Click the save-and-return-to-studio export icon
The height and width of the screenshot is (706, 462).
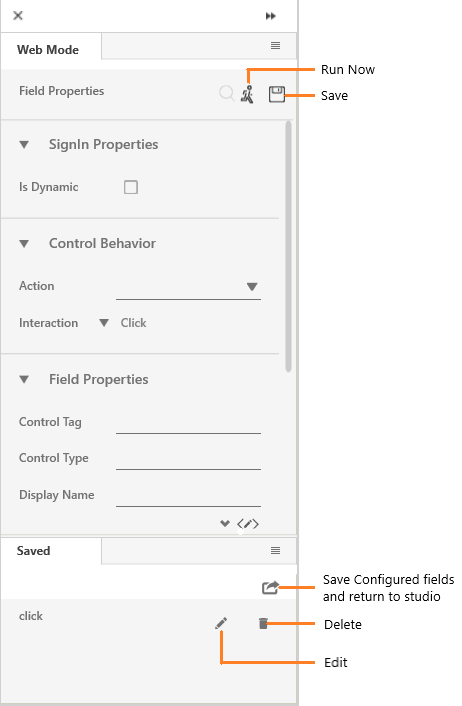(x=271, y=587)
